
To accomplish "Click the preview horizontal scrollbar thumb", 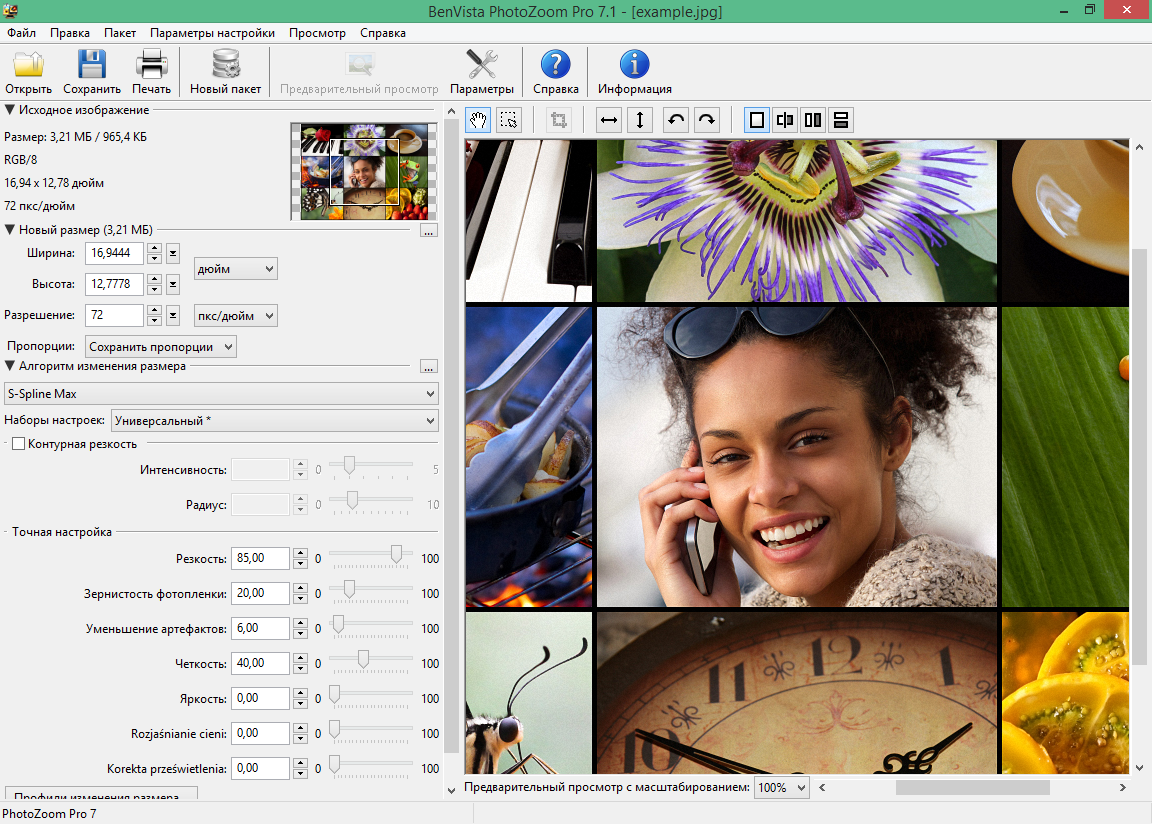I will [x=972, y=787].
